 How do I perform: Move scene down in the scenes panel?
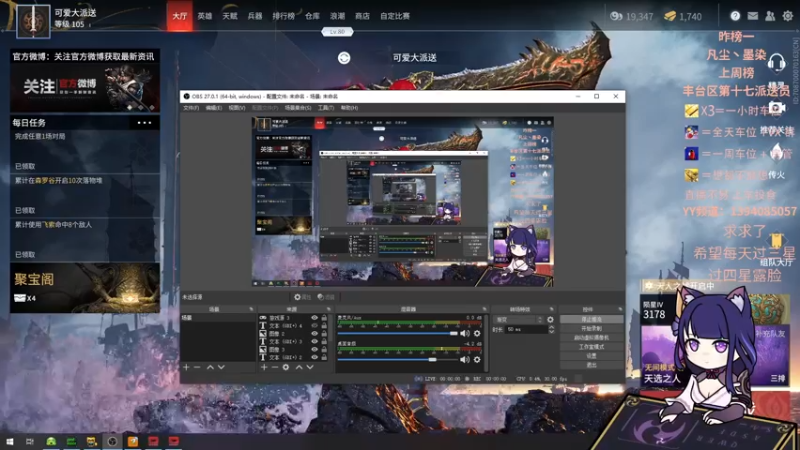[x=221, y=367]
